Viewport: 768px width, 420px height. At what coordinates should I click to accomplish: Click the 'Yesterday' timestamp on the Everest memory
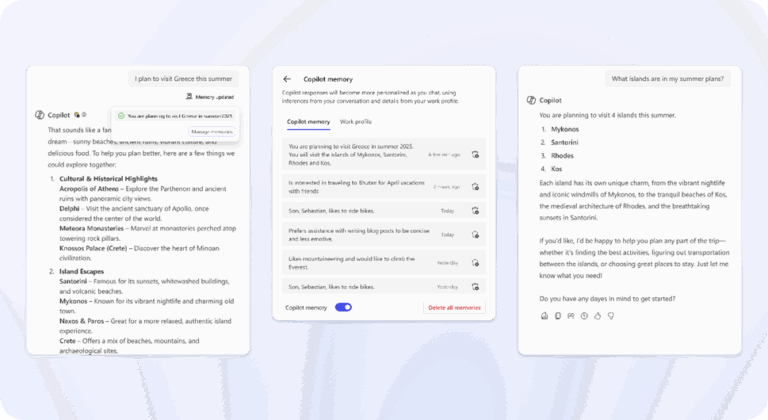pyautogui.click(x=447, y=263)
